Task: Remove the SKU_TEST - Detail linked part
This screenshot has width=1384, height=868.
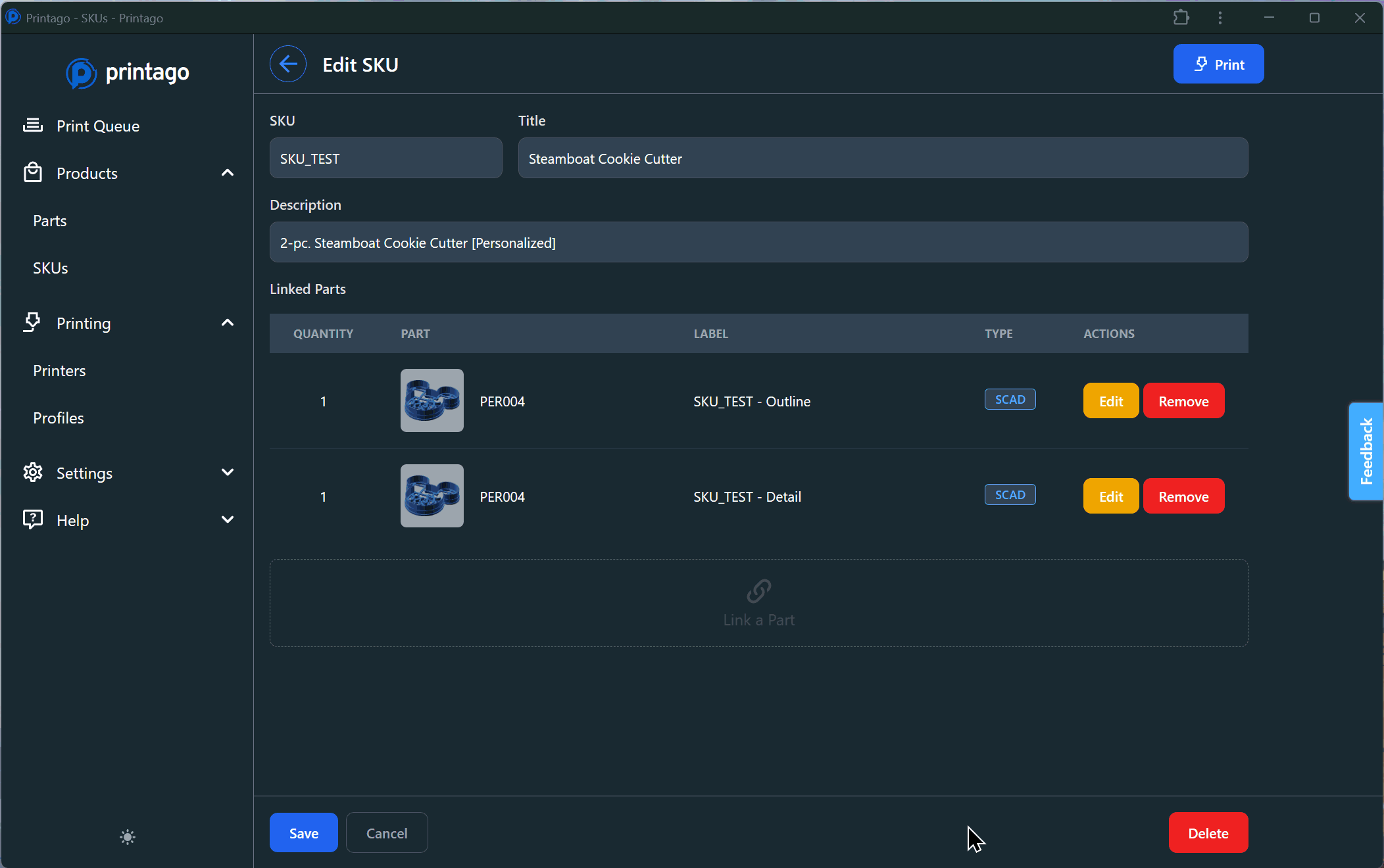Action: coord(1183,496)
